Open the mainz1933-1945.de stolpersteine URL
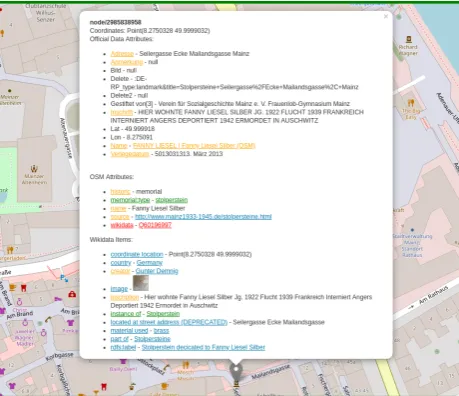This screenshot has width=459, height=396. coord(203,217)
